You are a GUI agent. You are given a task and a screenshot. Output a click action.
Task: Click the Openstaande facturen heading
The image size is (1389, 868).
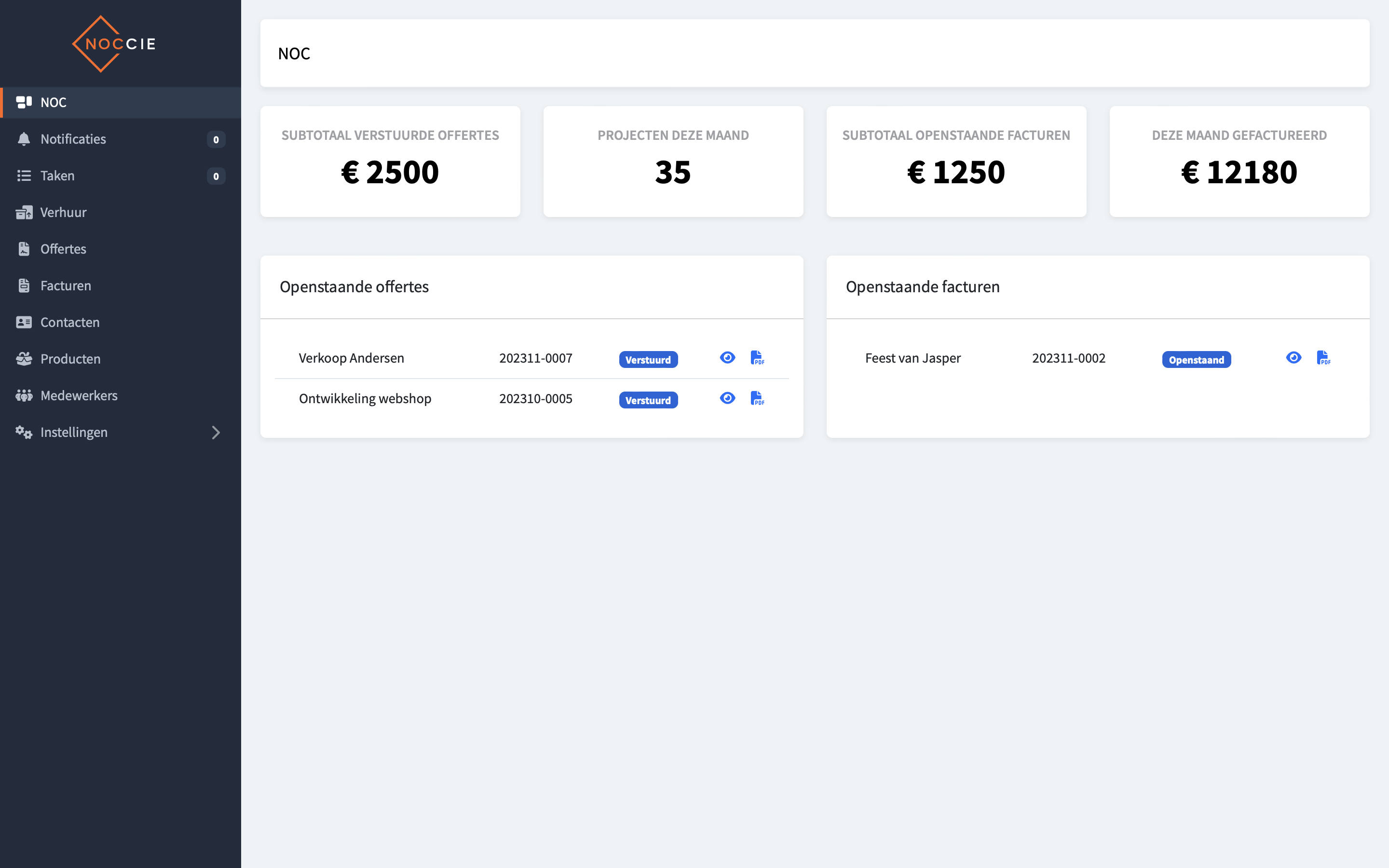[x=922, y=286]
